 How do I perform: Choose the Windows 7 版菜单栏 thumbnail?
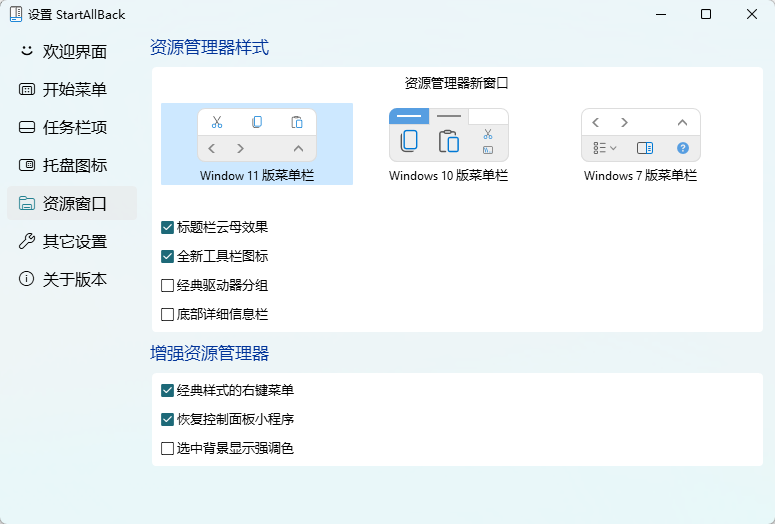point(641,135)
